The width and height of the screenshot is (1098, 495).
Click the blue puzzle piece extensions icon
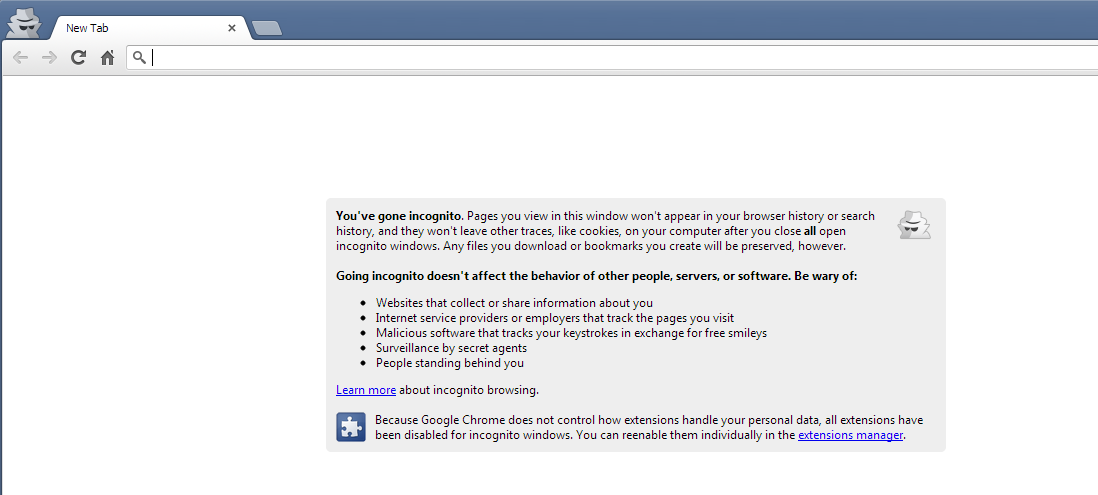351,427
